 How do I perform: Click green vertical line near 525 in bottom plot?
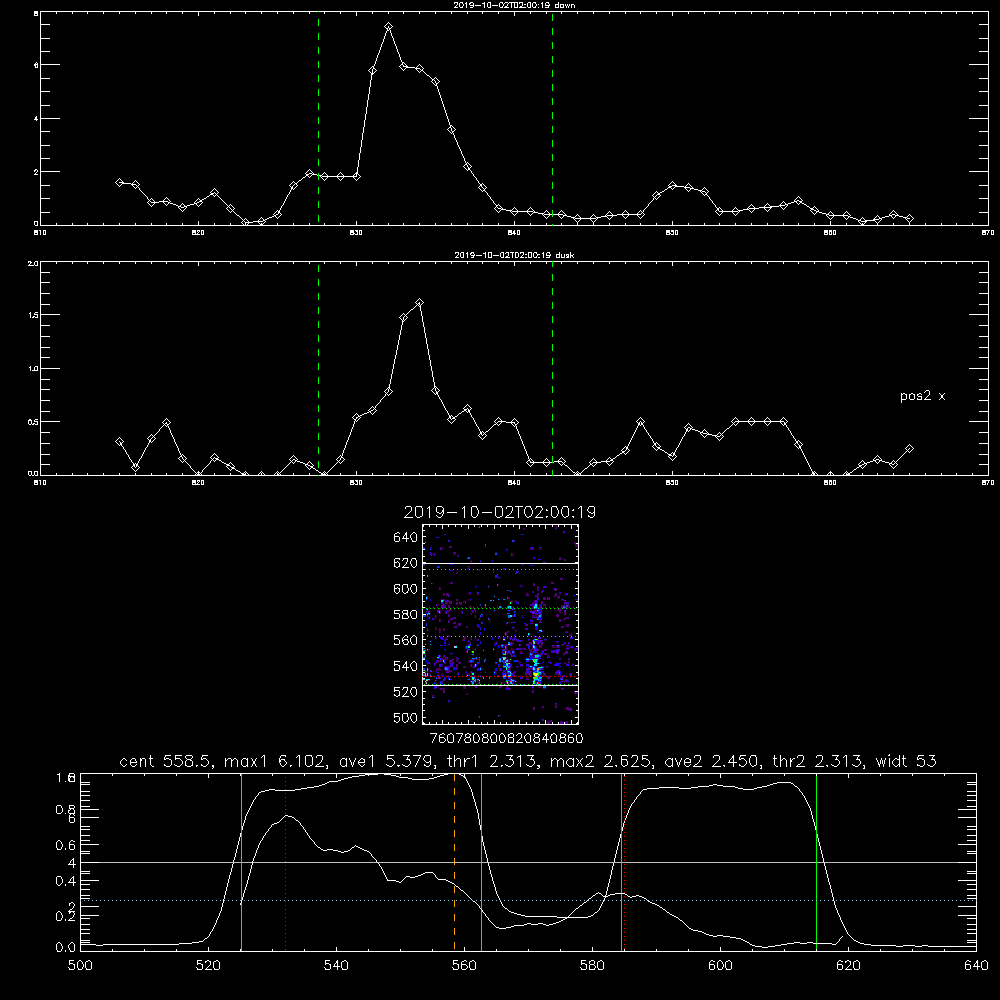pos(241,862)
